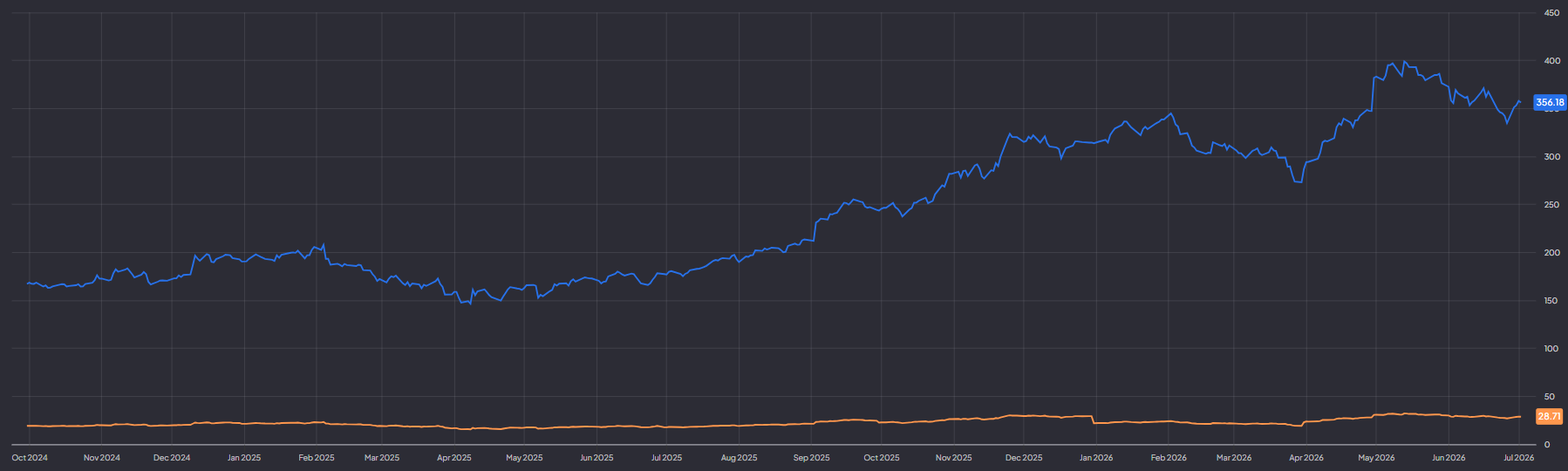
Task: Click the Jul 2026 date label
Action: coord(1519,458)
